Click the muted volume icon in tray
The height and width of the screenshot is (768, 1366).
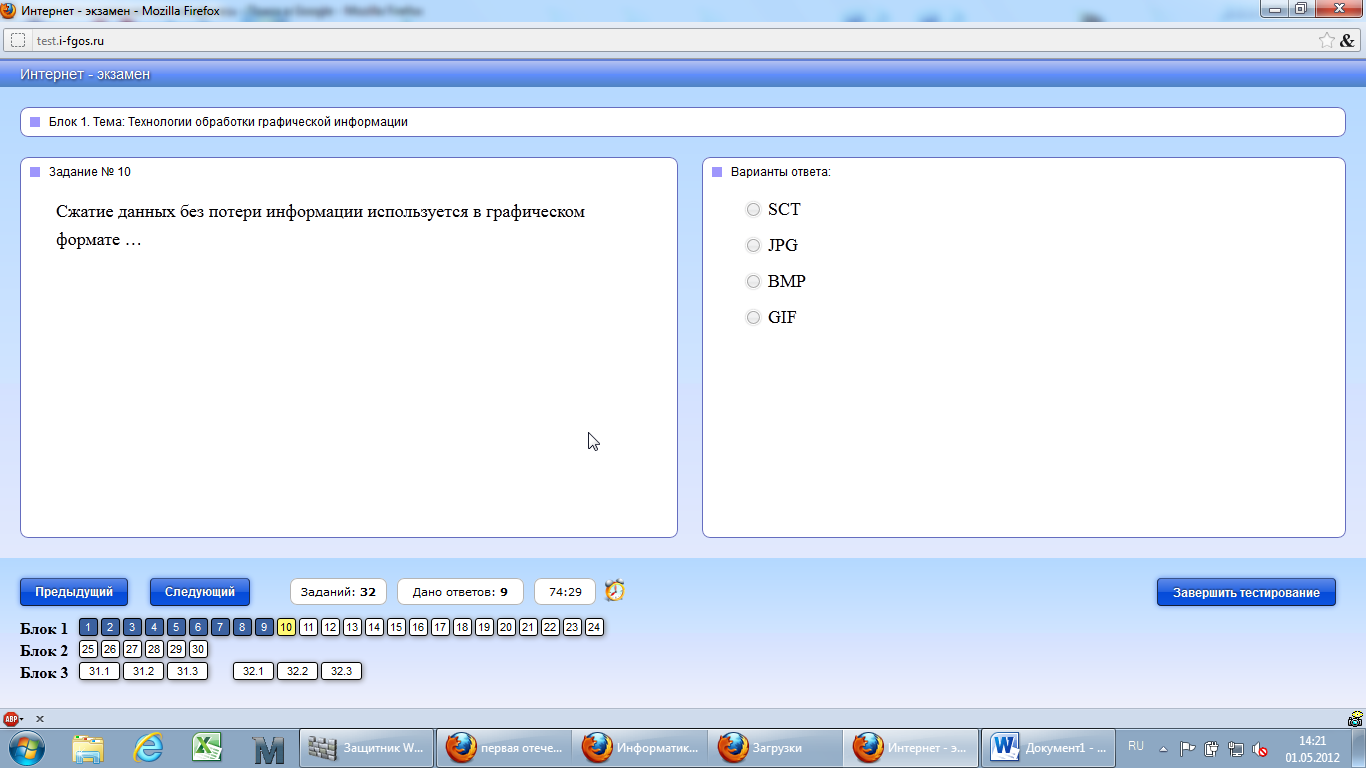[1260, 748]
